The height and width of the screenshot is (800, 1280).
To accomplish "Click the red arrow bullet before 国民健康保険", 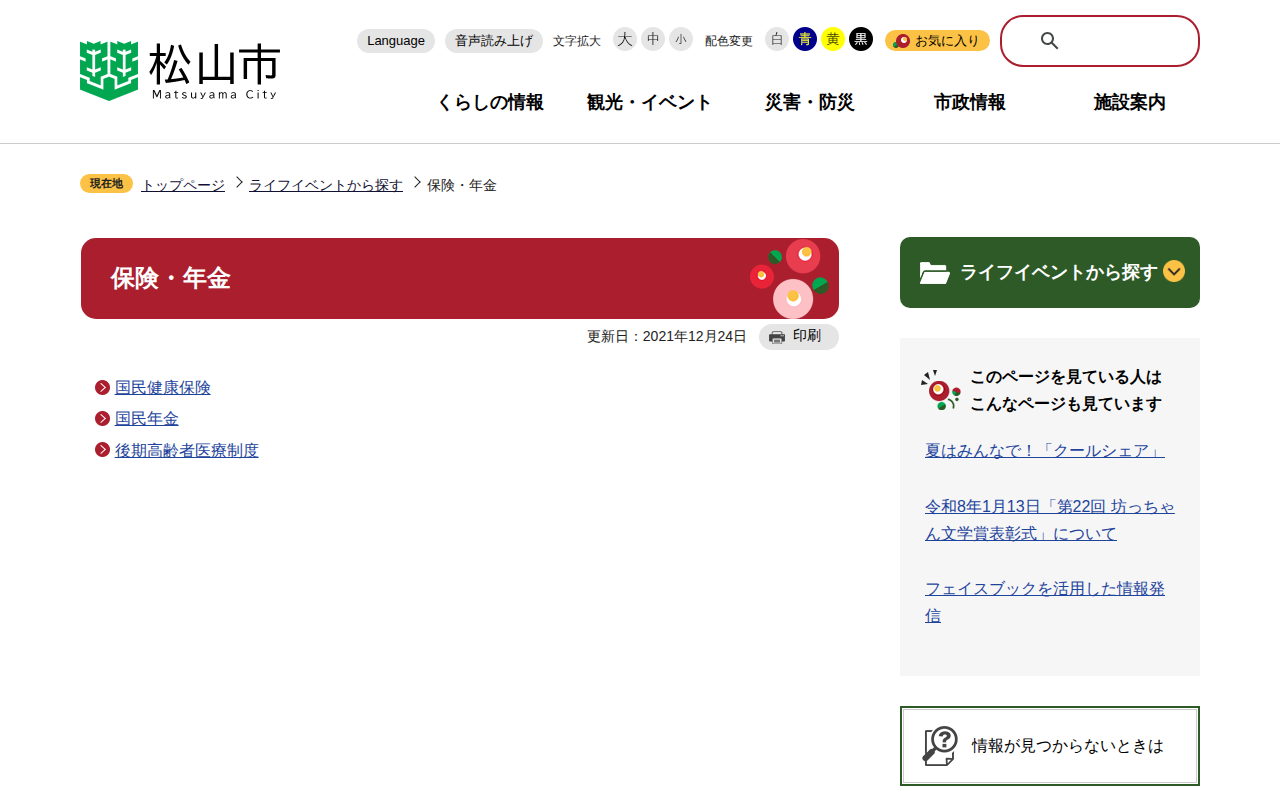I will (102, 388).
